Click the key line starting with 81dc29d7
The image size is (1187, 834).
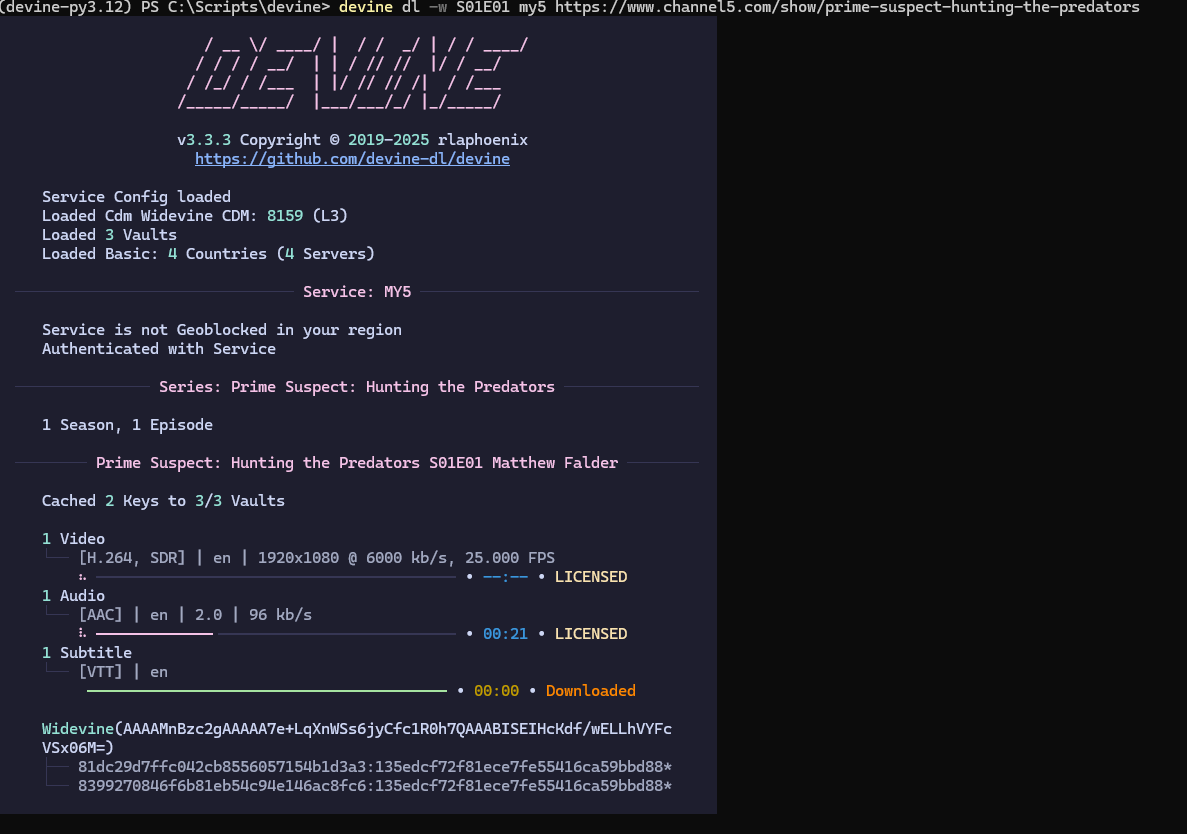375,767
